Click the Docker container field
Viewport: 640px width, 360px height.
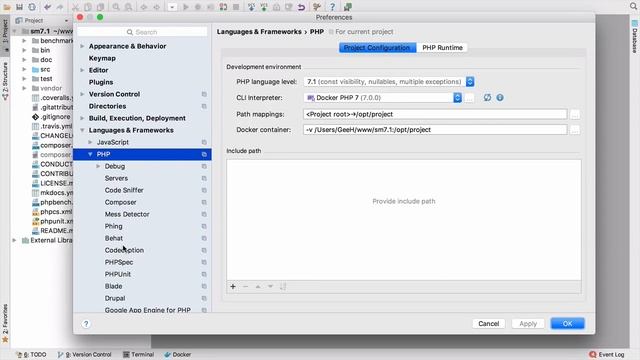coord(435,130)
